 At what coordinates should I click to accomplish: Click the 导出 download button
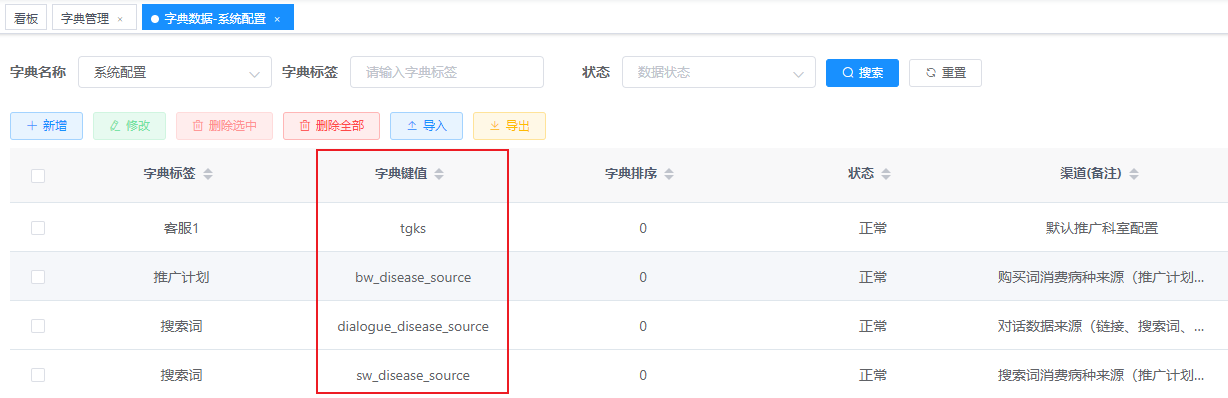pos(509,126)
